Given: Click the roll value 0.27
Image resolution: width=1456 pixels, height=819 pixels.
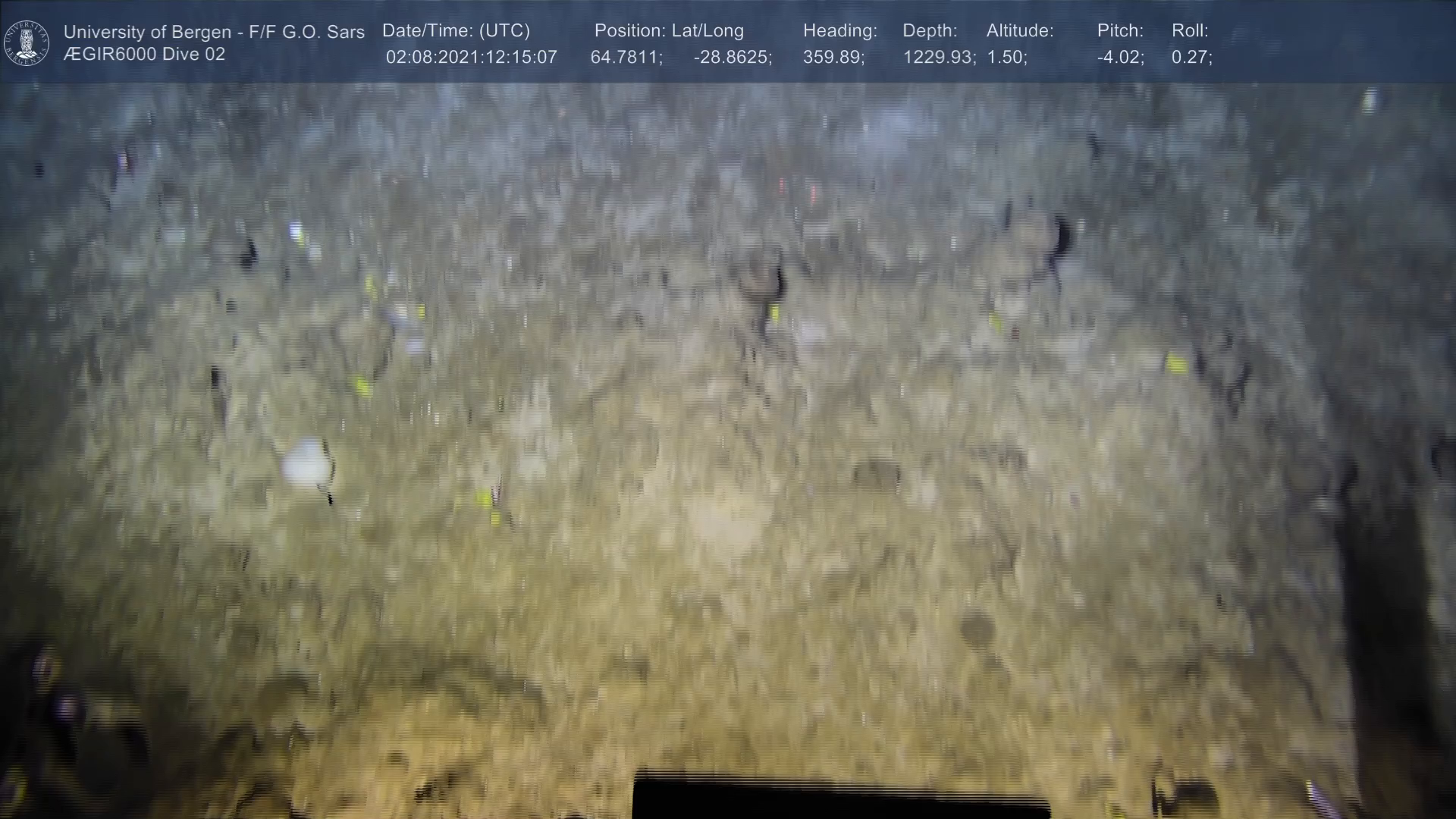Looking at the screenshot, I should click(1191, 58).
